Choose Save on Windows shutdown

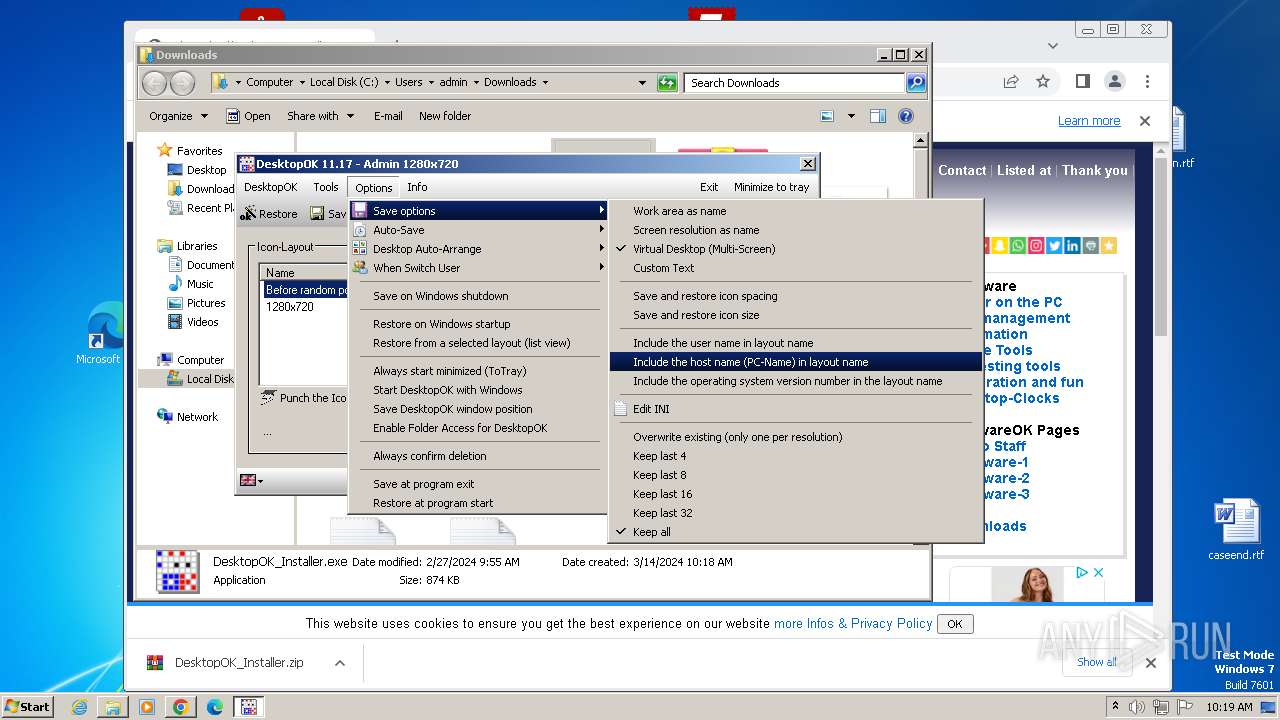[x=478, y=296]
